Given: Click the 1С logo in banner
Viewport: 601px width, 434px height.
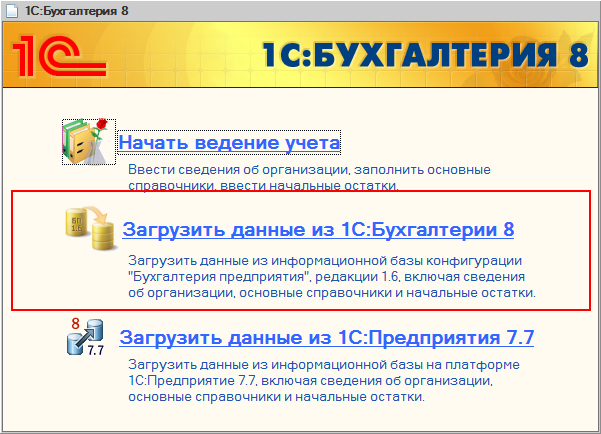Looking at the screenshot, I should 59,56.
